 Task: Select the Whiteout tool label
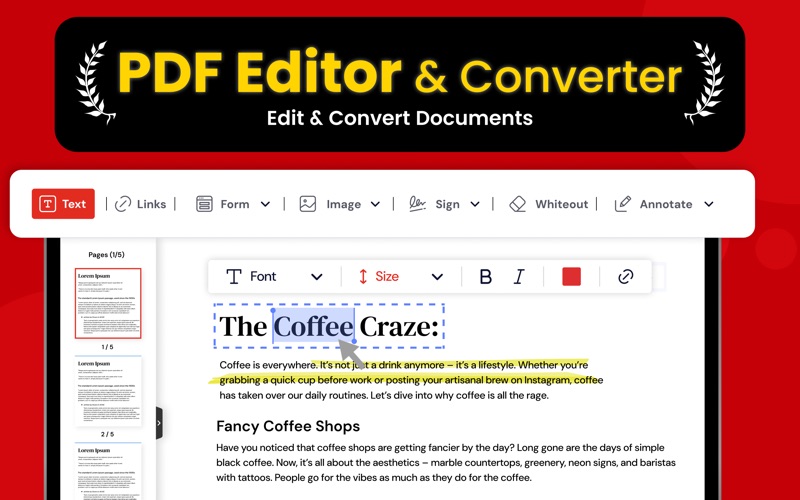[562, 204]
